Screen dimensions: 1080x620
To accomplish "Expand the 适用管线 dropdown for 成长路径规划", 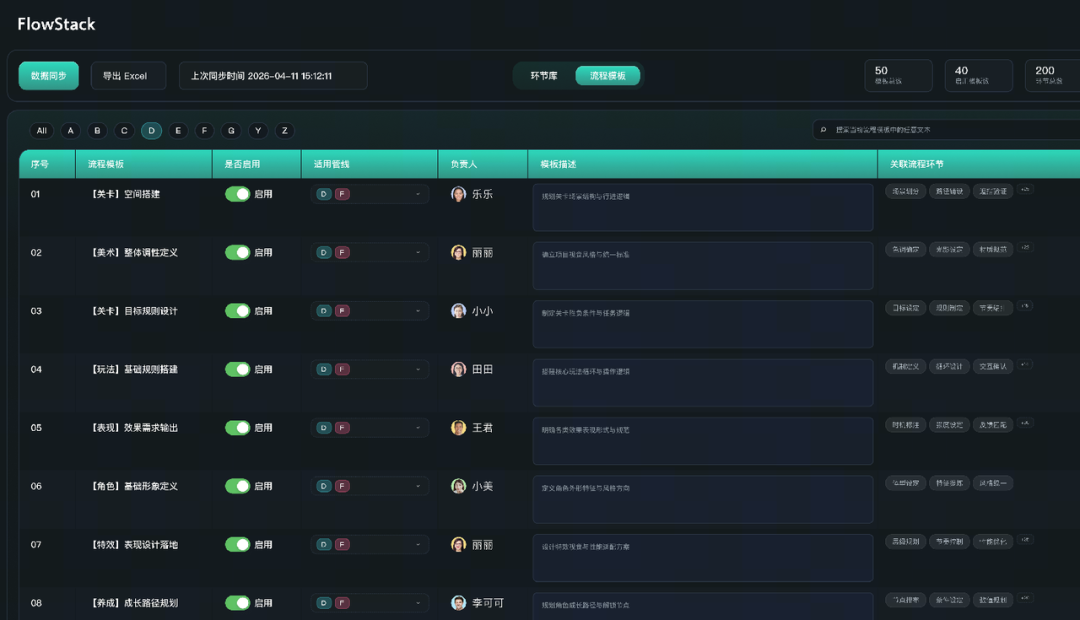I will point(370,603).
